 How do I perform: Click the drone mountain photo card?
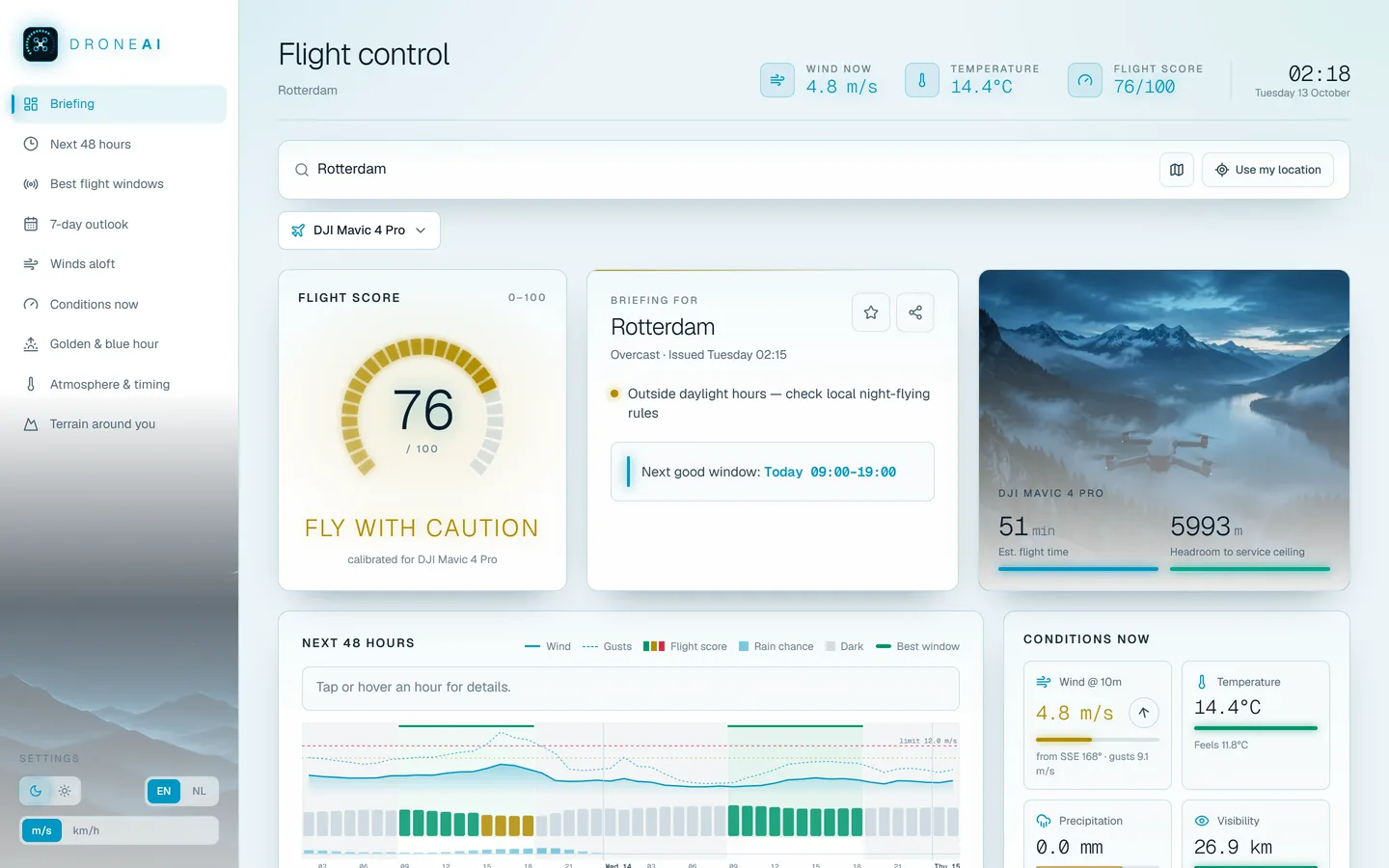(1164, 430)
